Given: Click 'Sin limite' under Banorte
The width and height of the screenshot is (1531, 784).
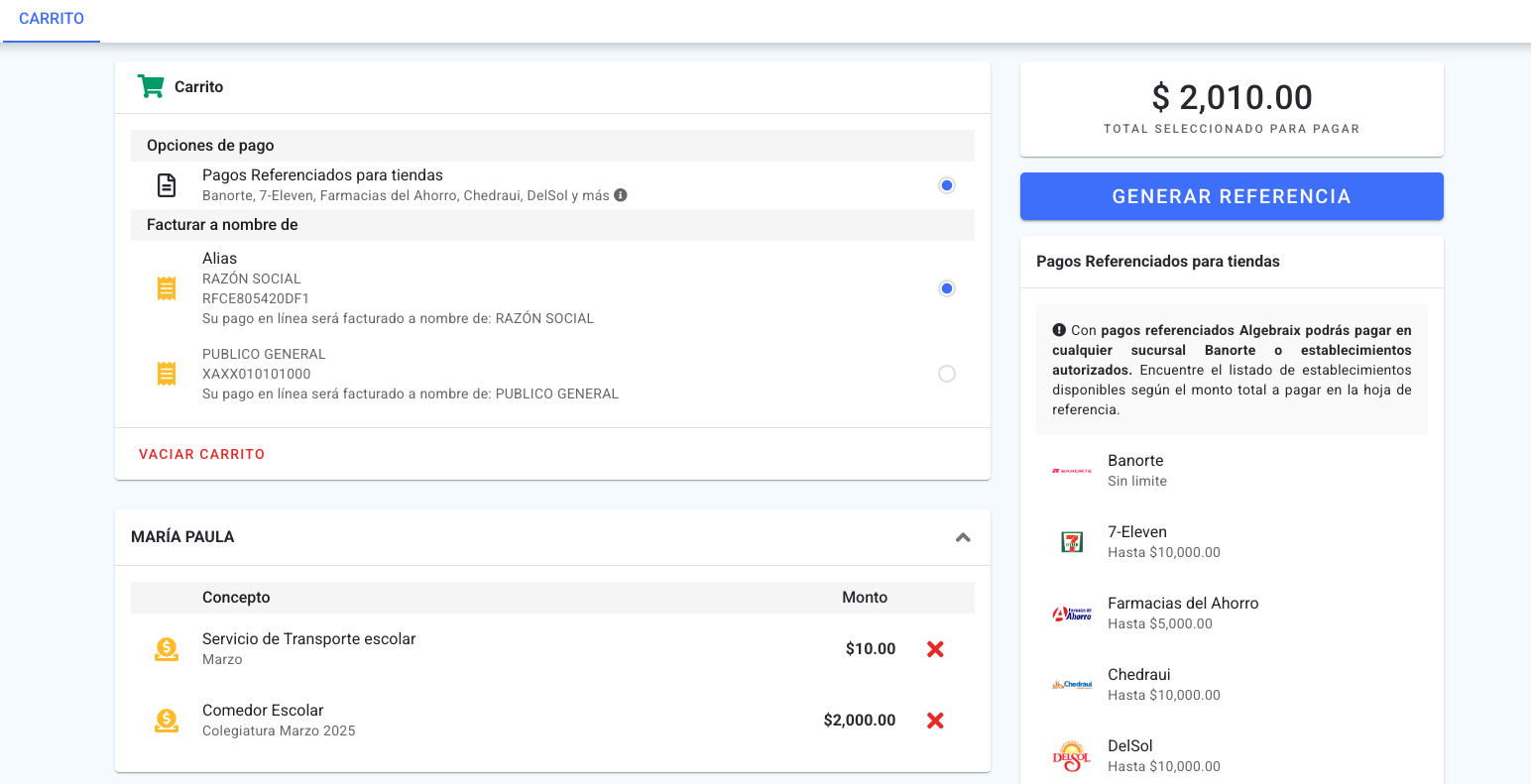Looking at the screenshot, I should pos(1137,481).
